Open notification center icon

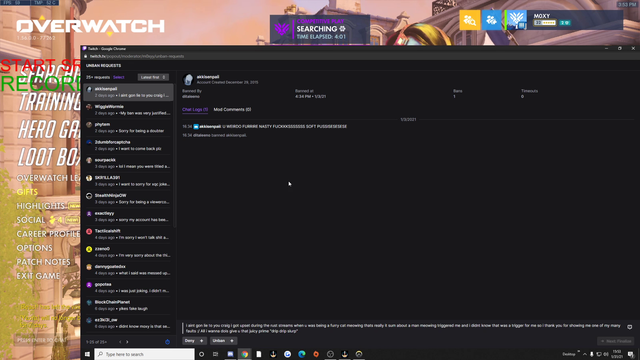(631, 354)
